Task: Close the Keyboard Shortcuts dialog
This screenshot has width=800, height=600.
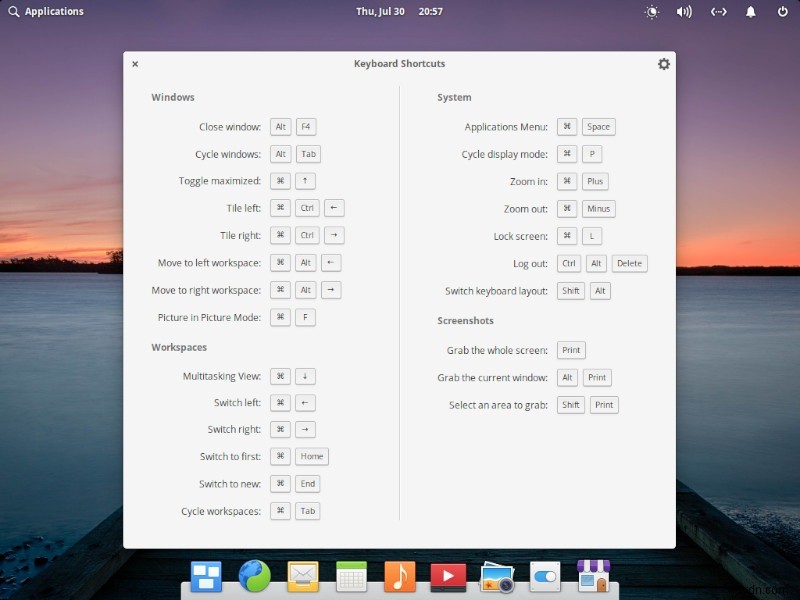Action: [x=135, y=63]
